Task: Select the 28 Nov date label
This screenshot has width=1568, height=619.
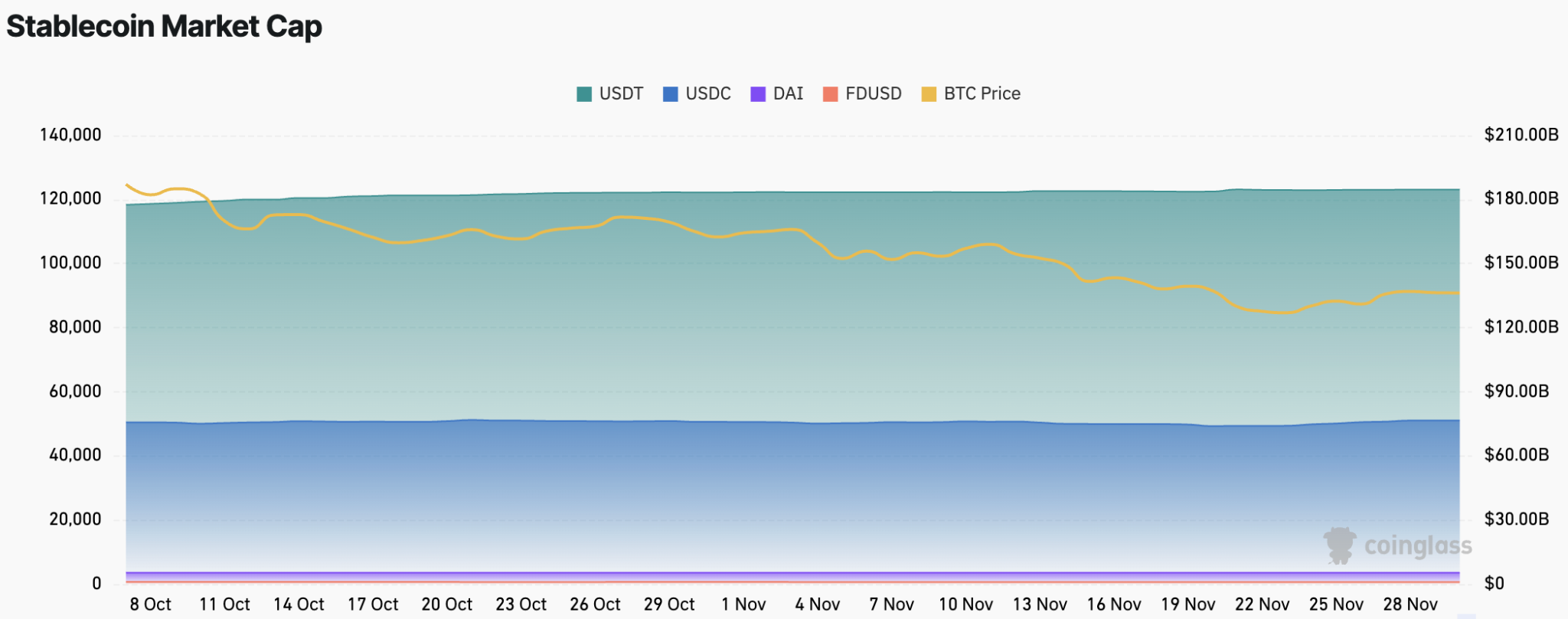Action: click(1410, 604)
